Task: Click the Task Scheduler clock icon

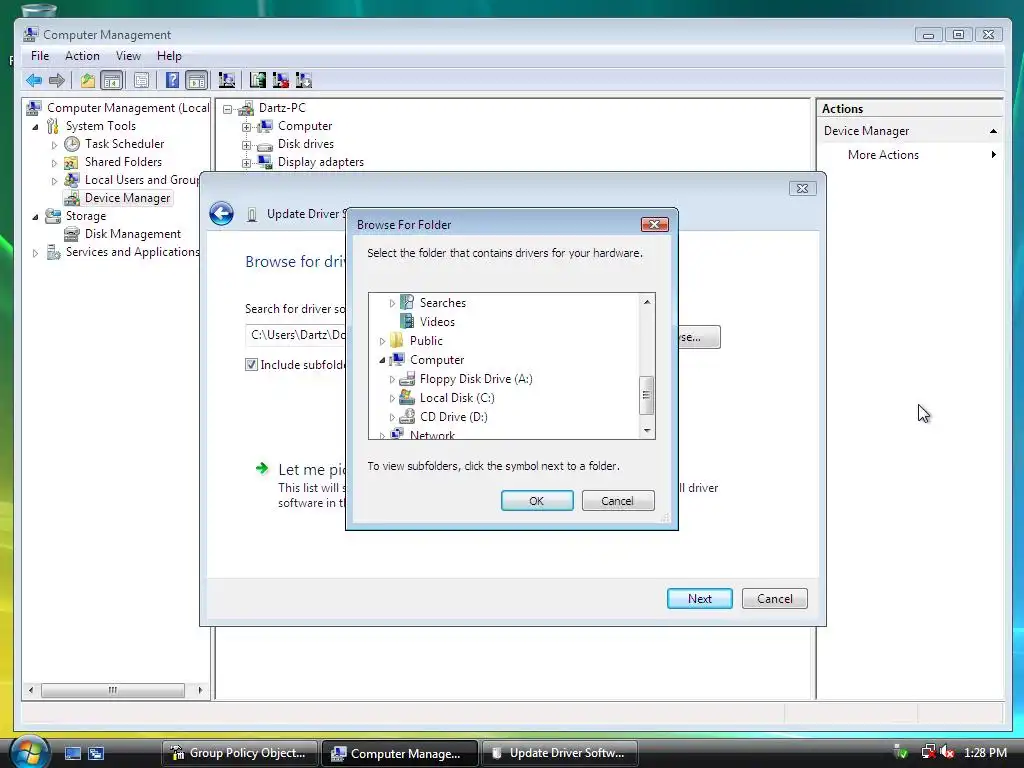Action: 72,144
